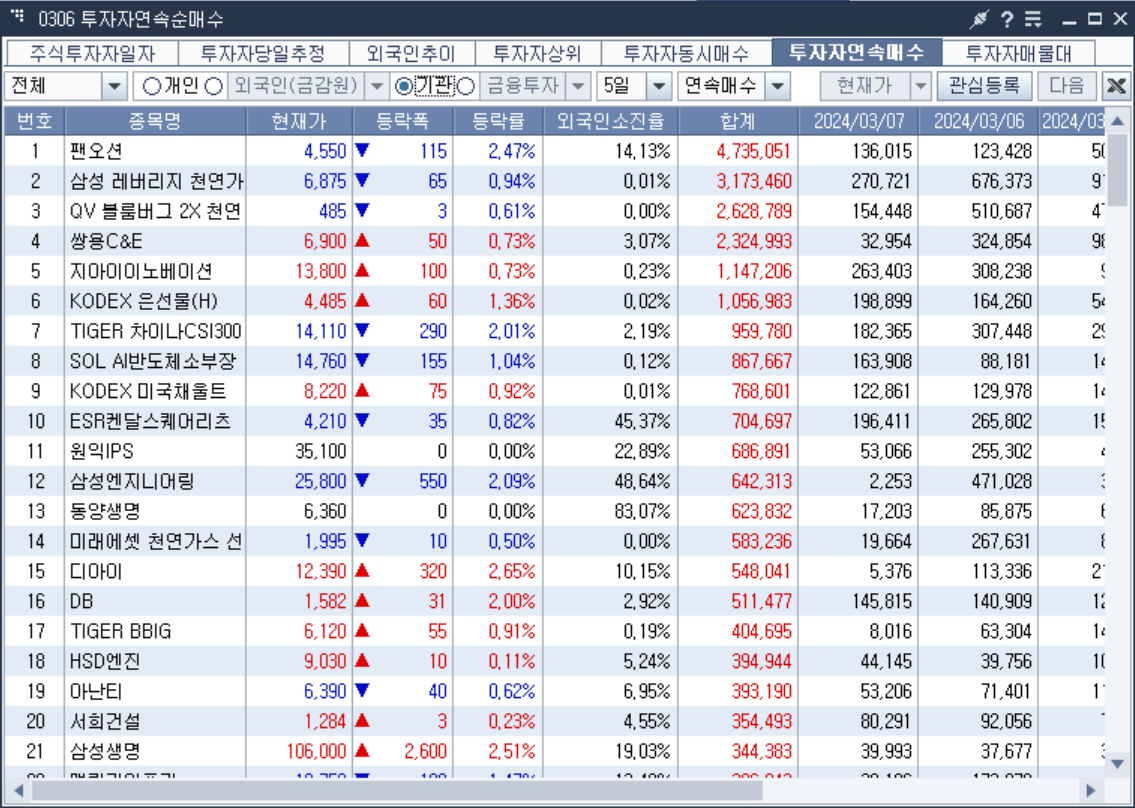The image size is (1135, 808).
Task: Export table with the Excel icon
Action: click(1115, 86)
